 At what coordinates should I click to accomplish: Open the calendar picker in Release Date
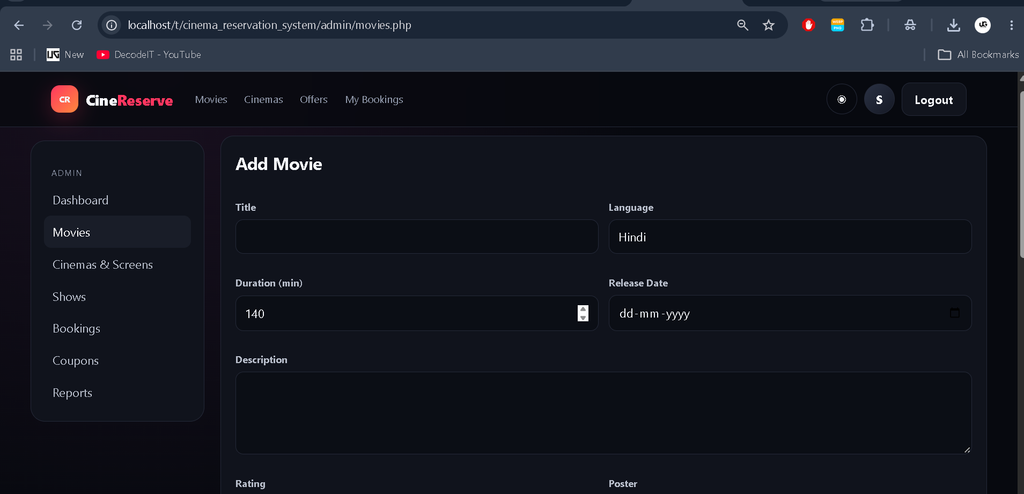click(955, 313)
